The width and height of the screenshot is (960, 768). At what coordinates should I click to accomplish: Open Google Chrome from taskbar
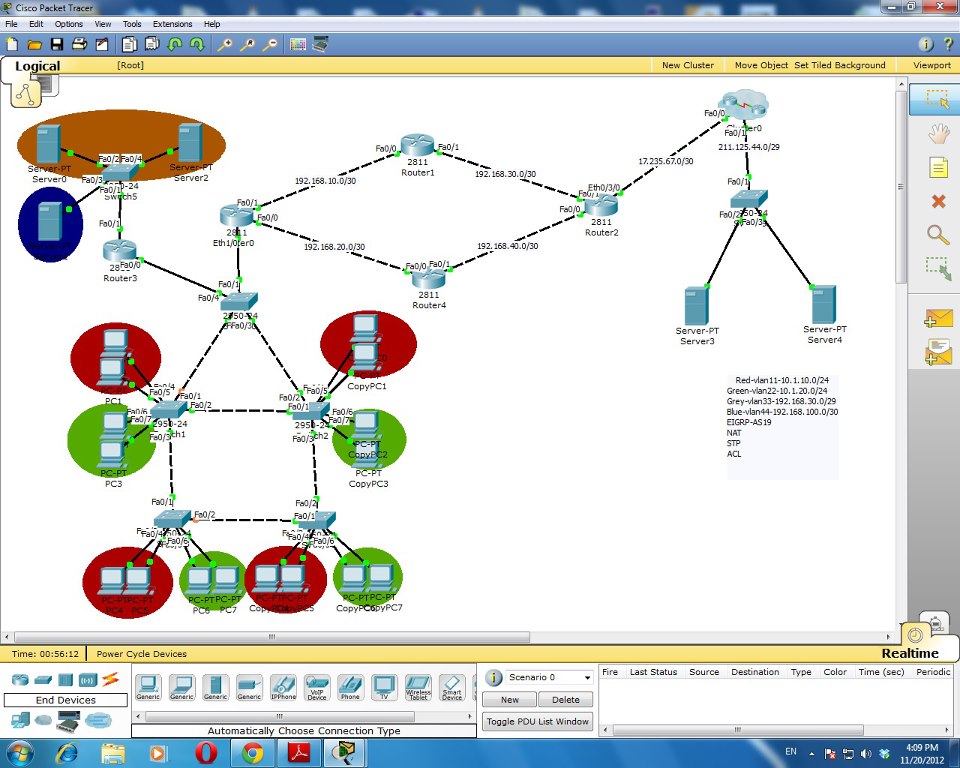tap(252, 753)
